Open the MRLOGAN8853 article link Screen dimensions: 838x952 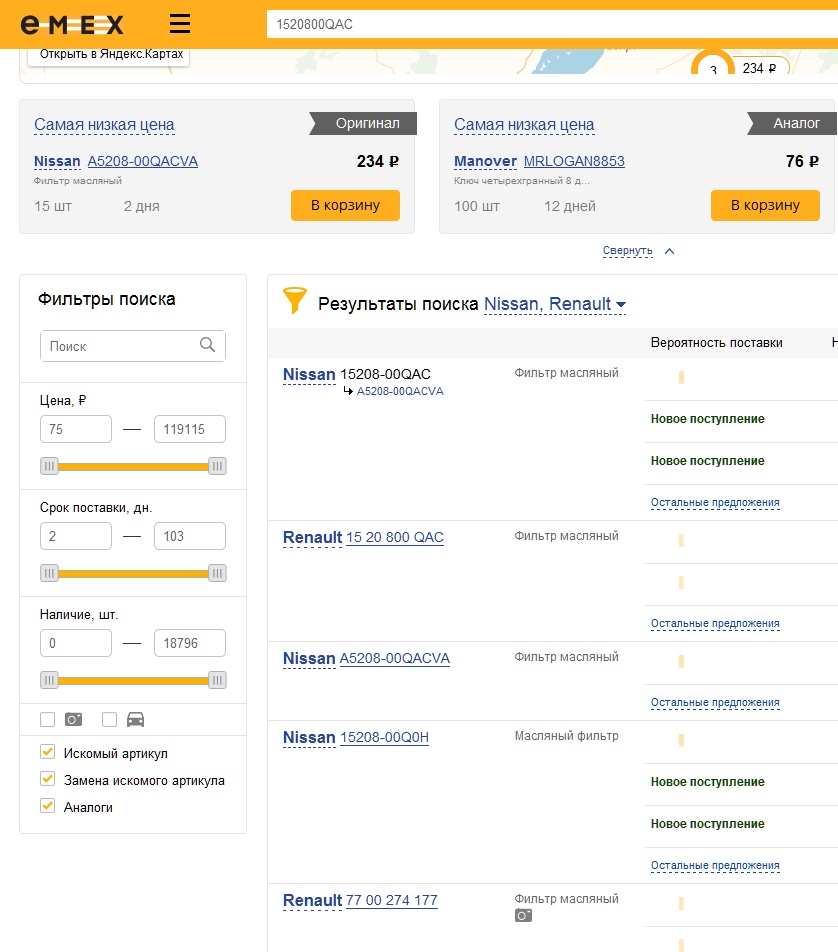[x=574, y=161]
